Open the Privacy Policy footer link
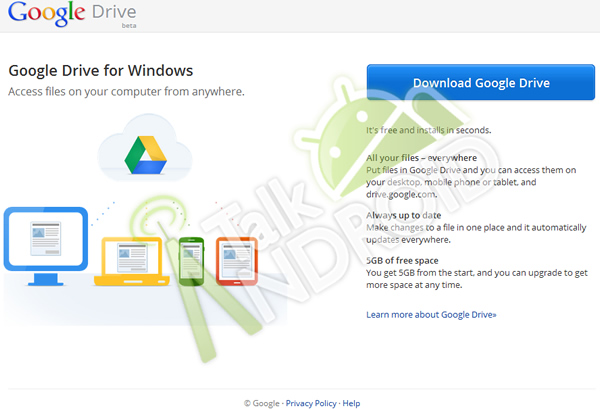Image resolution: width=600 pixels, height=409 pixels. click(x=311, y=403)
